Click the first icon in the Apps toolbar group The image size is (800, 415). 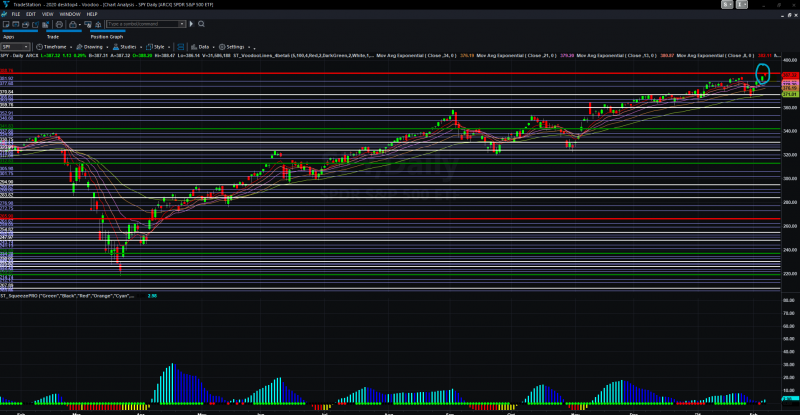point(6,24)
